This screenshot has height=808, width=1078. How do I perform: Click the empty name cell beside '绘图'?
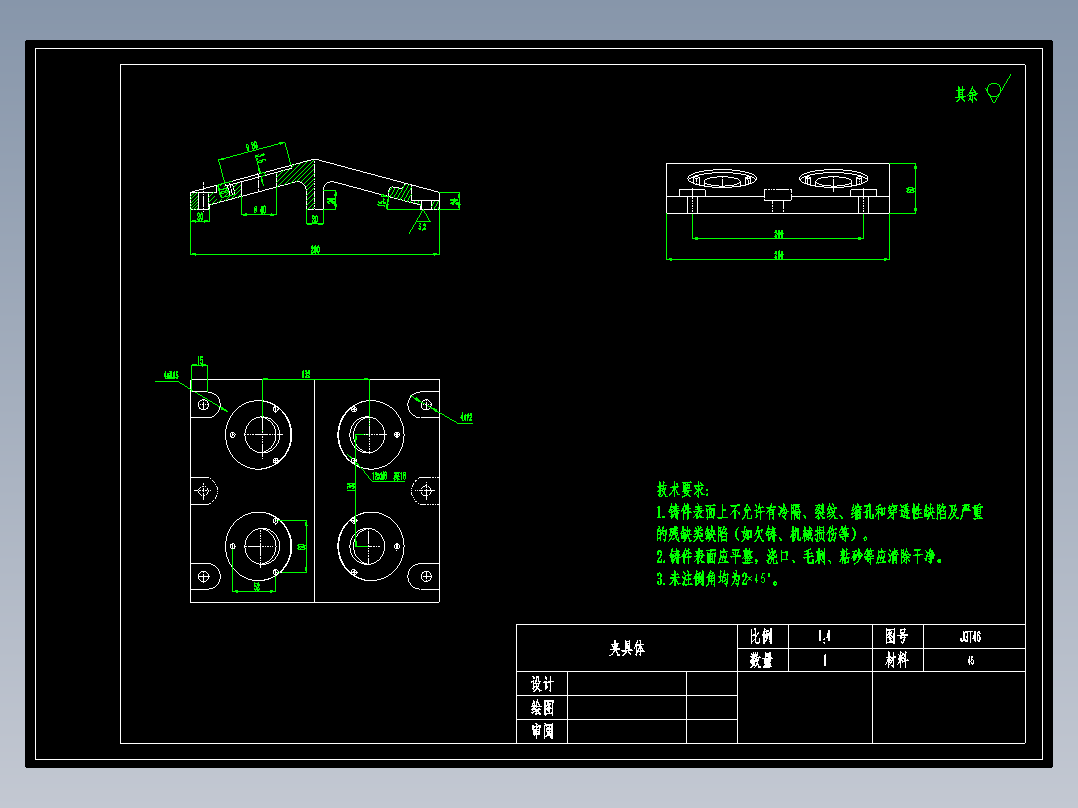tap(626, 708)
